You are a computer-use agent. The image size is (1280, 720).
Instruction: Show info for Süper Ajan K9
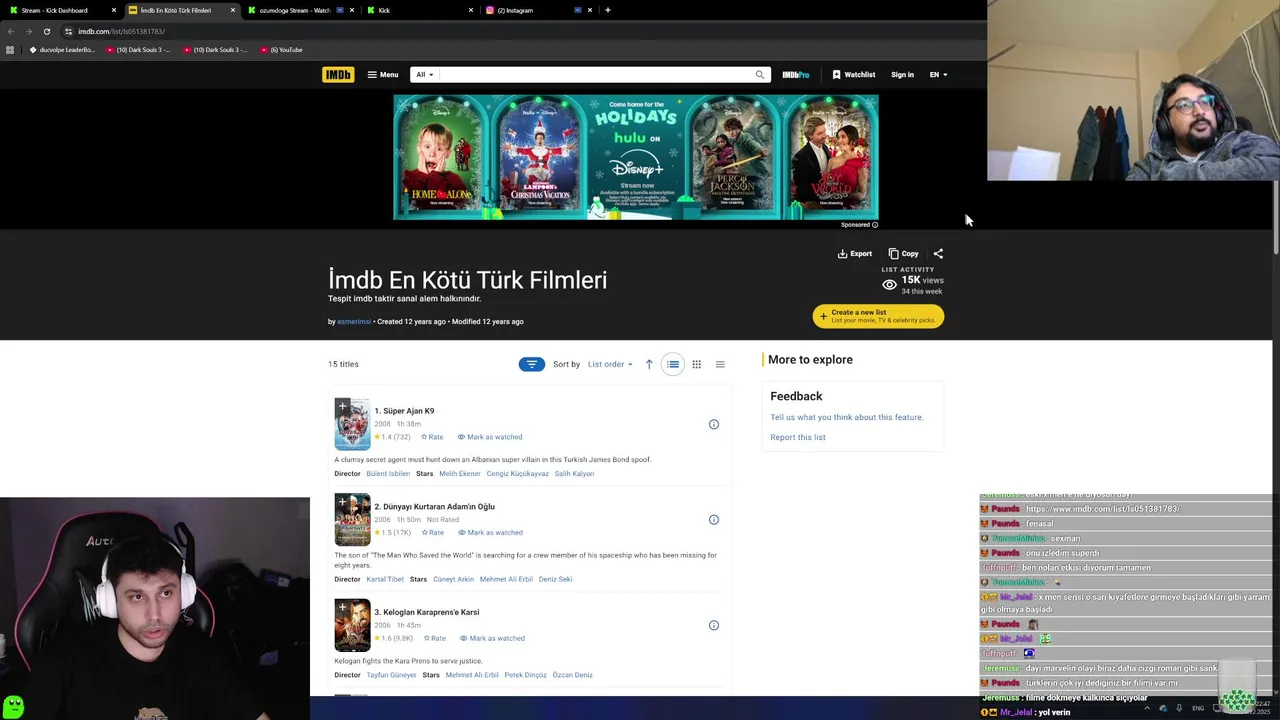[x=714, y=424]
